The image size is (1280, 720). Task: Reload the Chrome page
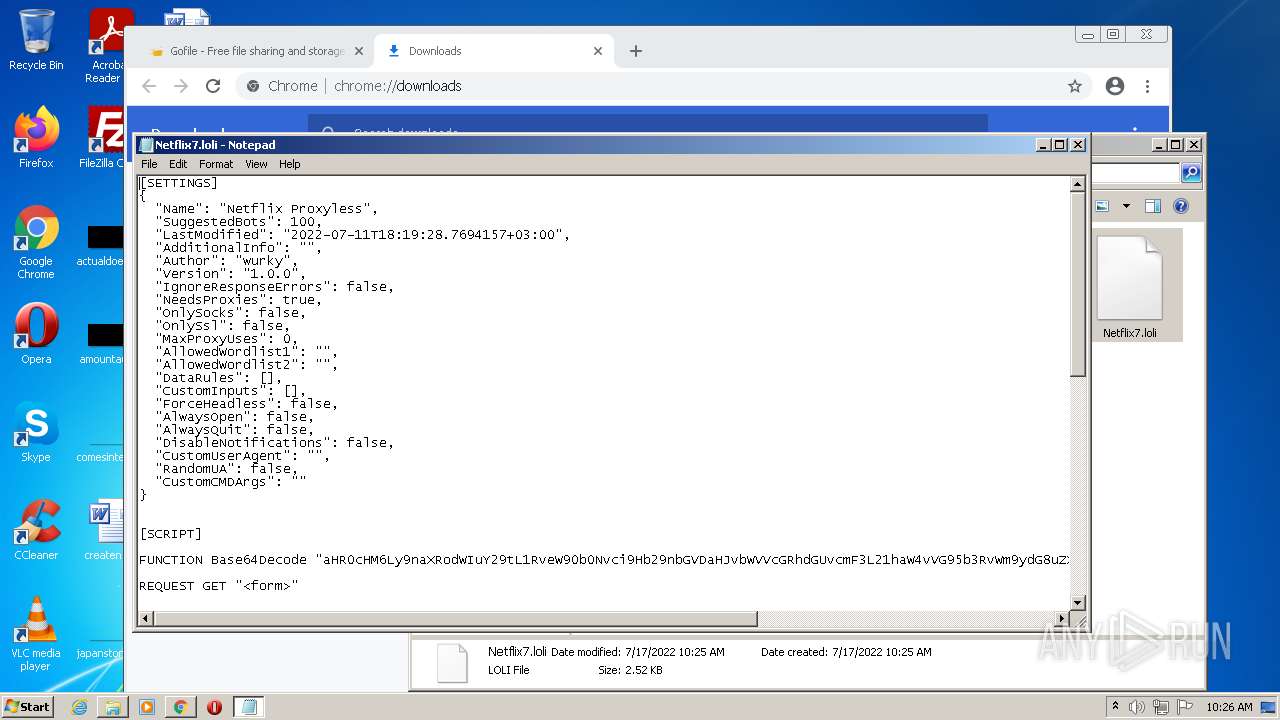click(x=213, y=86)
